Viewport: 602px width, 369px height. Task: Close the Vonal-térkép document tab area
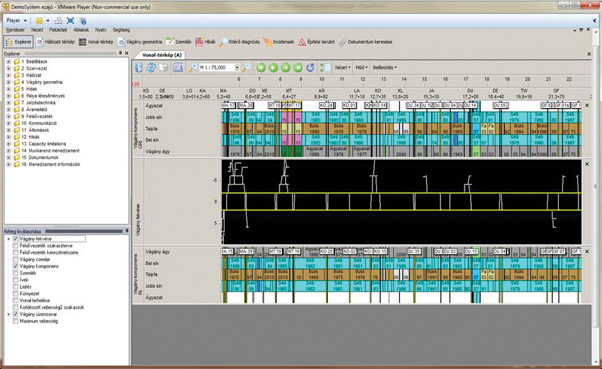[x=589, y=54]
